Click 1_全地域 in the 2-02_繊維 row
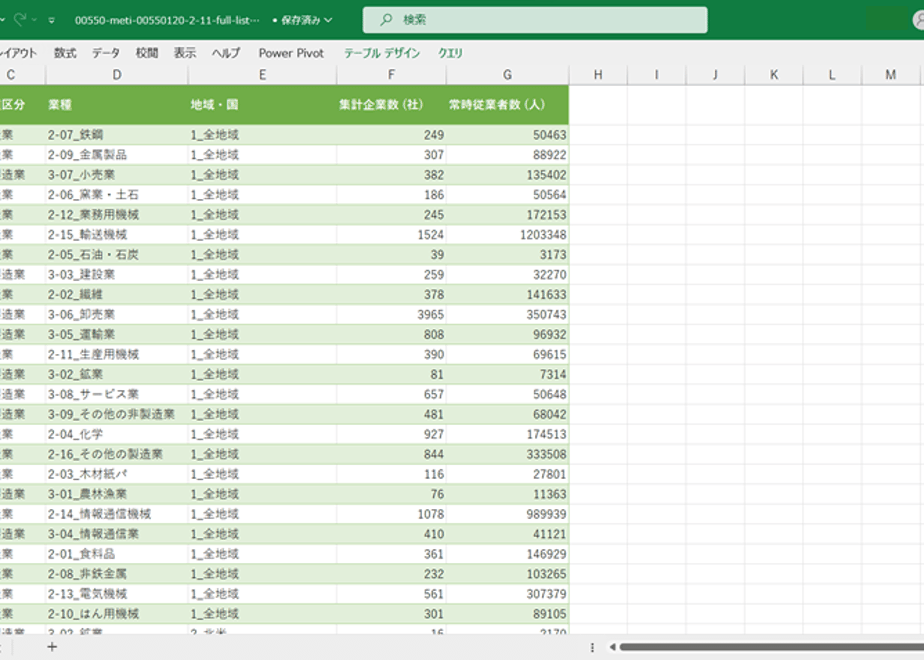This screenshot has width=924, height=660. (262, 295)
